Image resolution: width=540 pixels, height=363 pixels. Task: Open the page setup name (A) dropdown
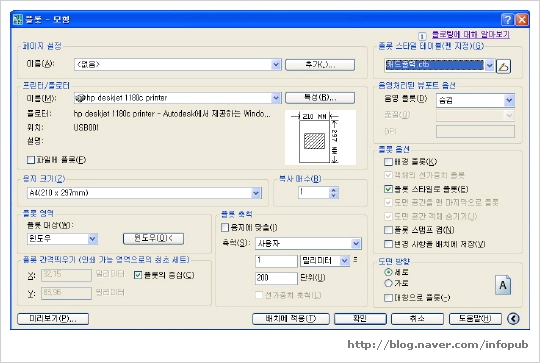[276, 64]
